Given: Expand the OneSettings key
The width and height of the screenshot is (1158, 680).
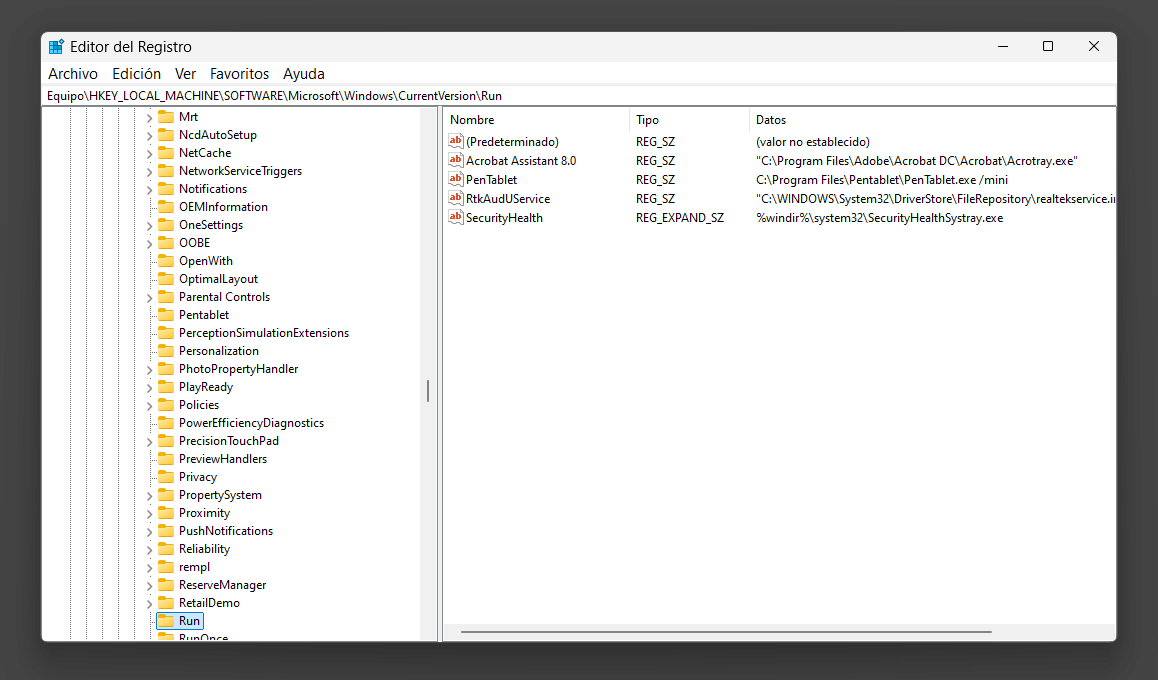Looking at the screenshot, I should click(149, 225).
